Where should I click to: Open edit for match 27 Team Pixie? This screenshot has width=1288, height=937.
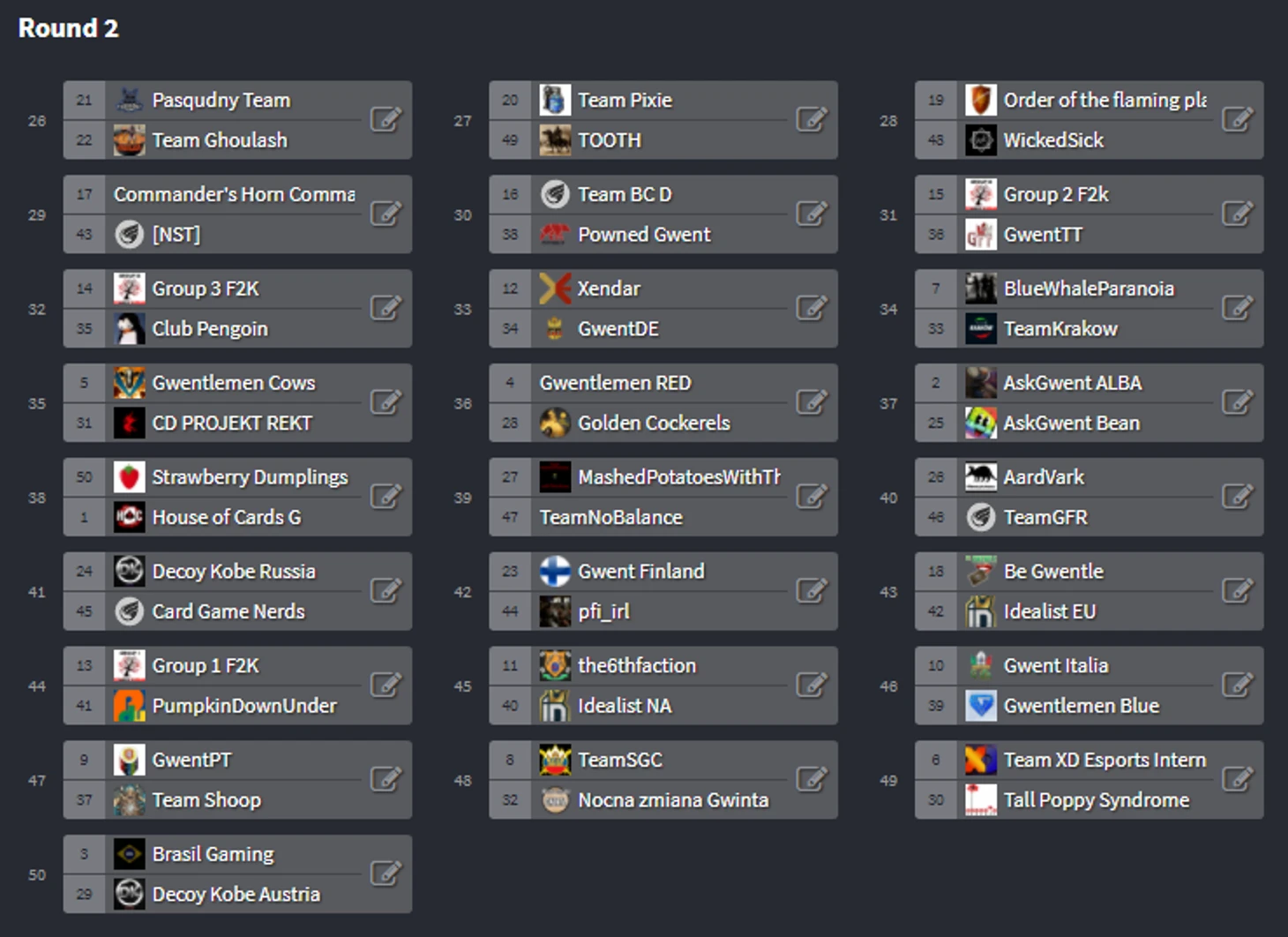tap(812, 119)
